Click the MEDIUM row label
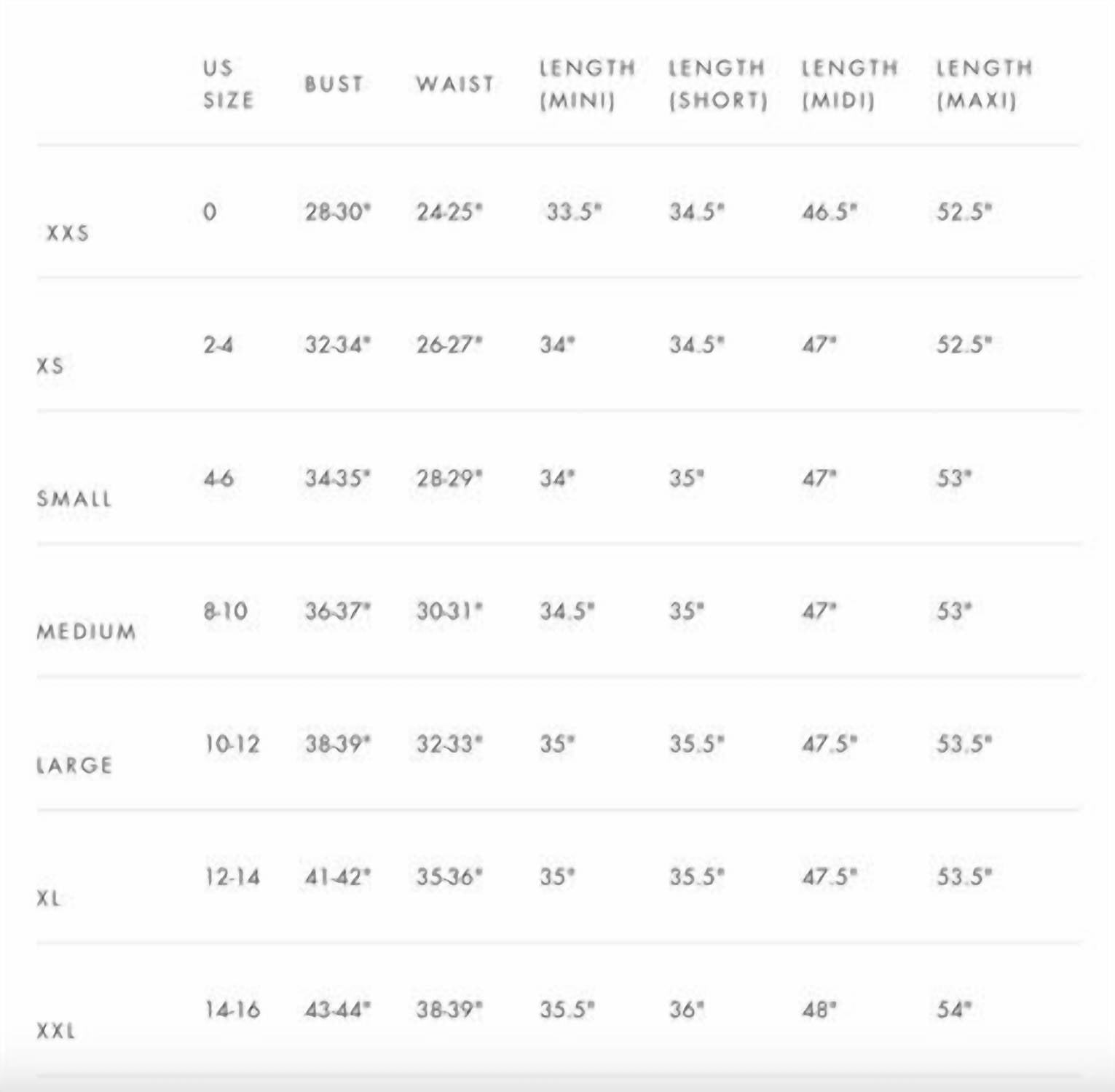 (87, 632)
